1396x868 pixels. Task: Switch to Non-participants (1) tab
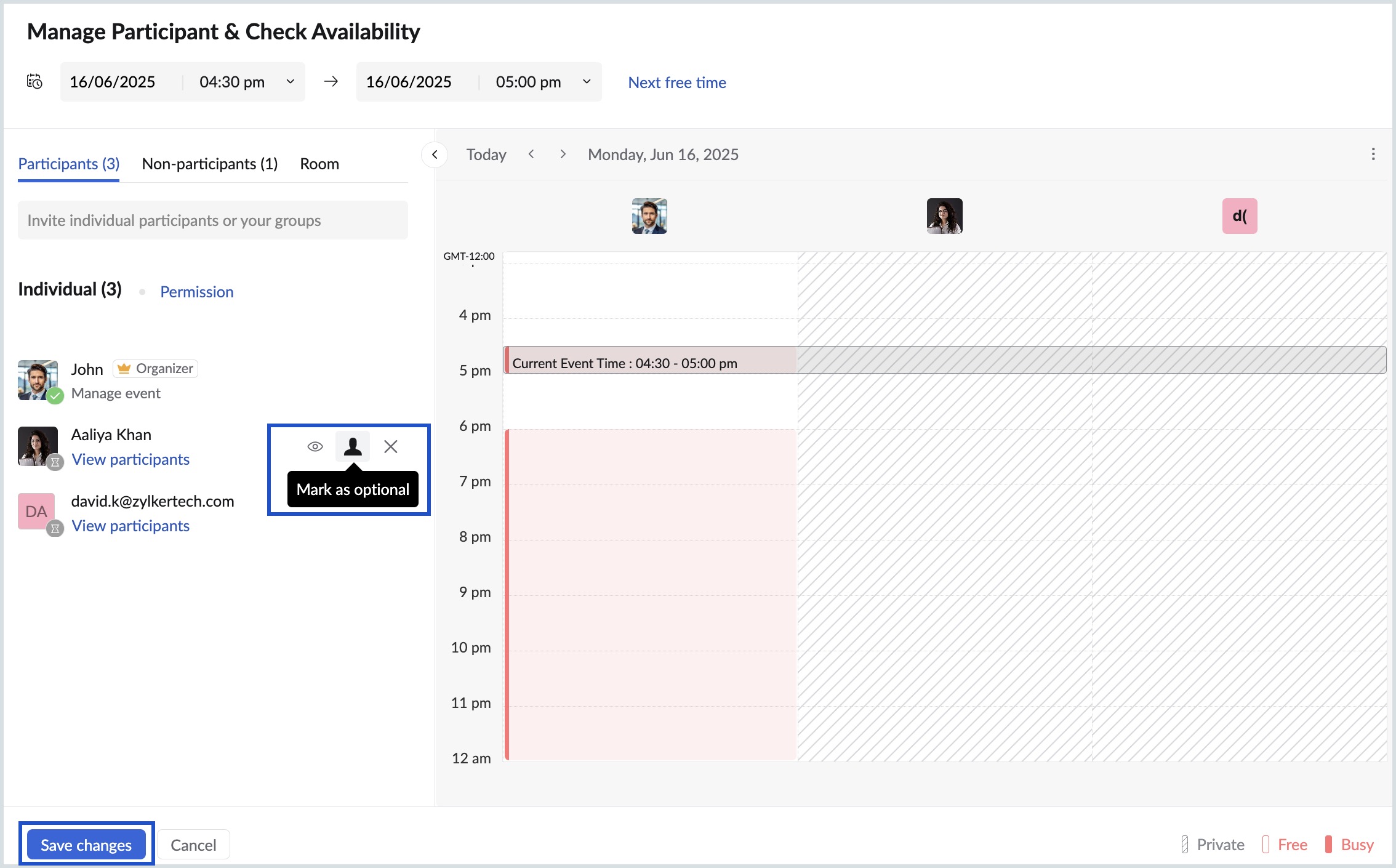[210, 164]
